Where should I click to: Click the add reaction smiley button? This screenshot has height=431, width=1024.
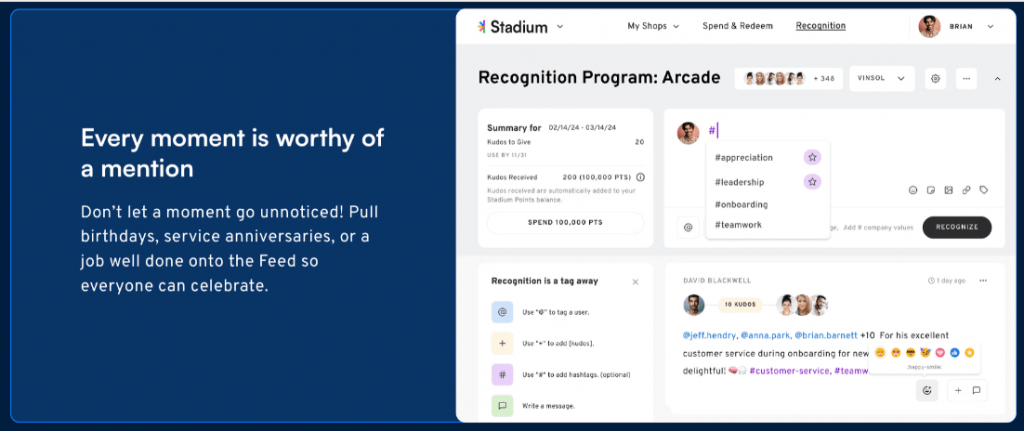927,391
